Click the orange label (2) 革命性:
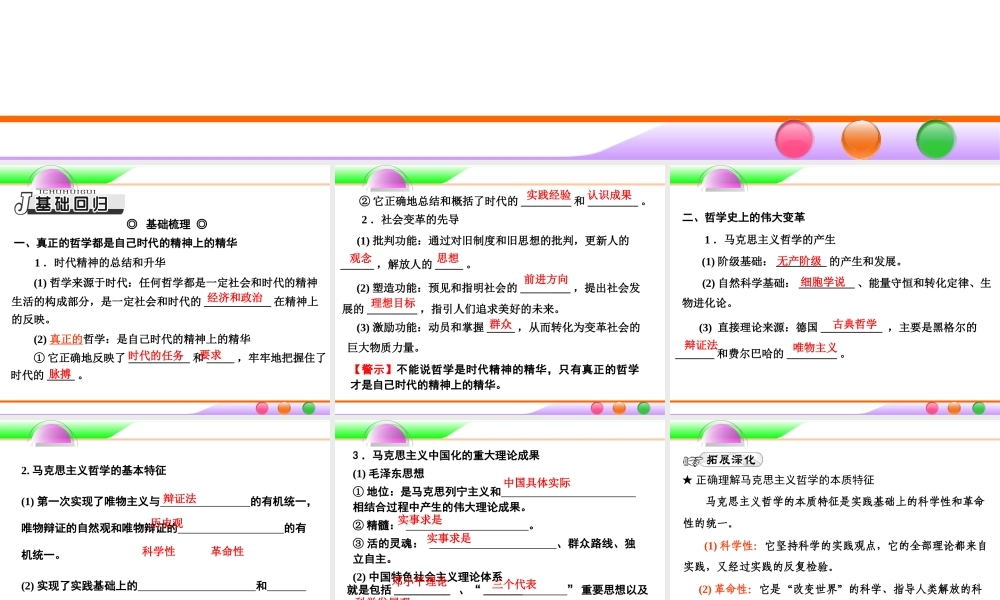The image size is (1000, 600). tap(725, 589)
